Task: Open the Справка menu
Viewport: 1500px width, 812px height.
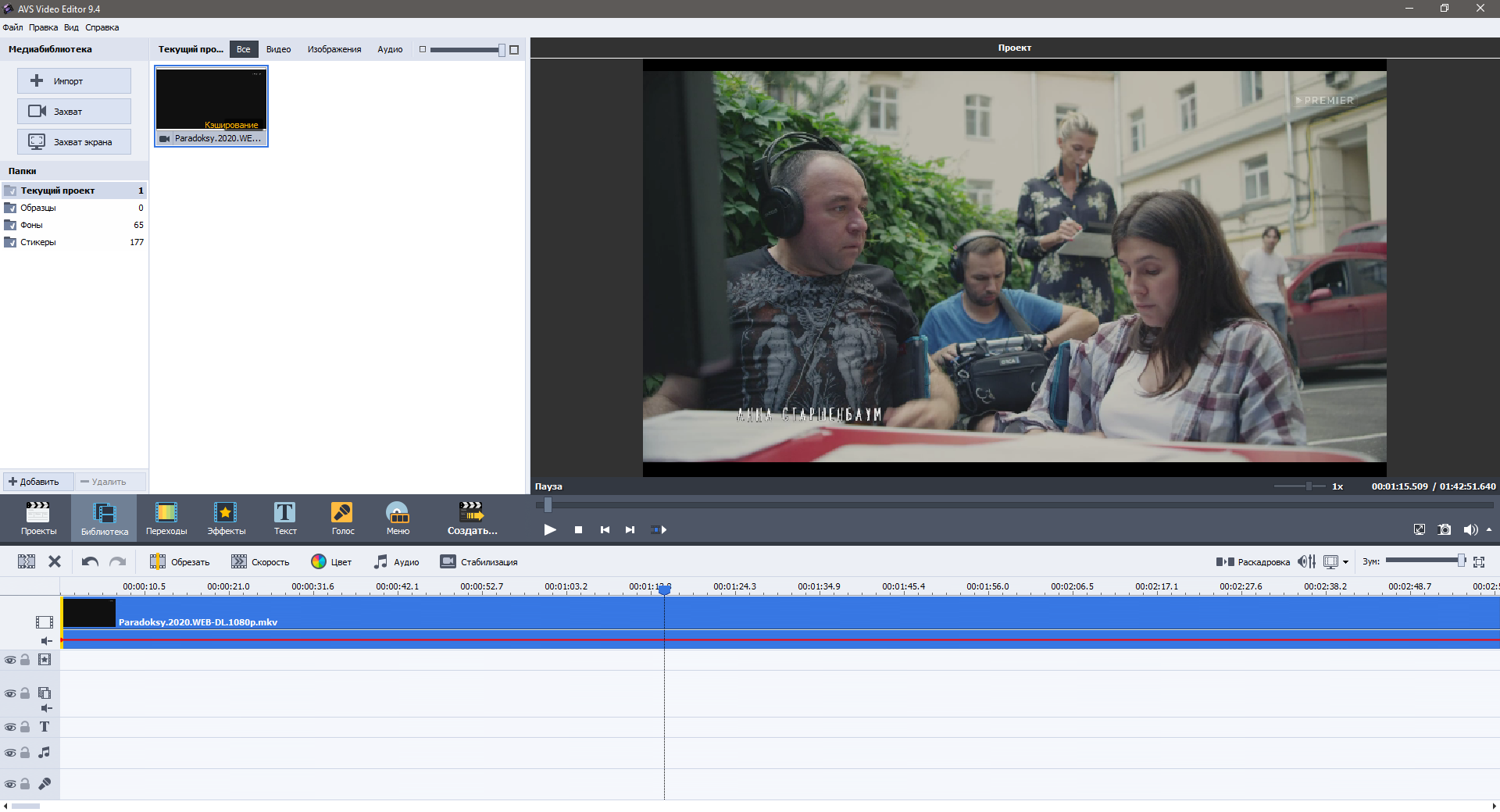Action: coord(102,27)
